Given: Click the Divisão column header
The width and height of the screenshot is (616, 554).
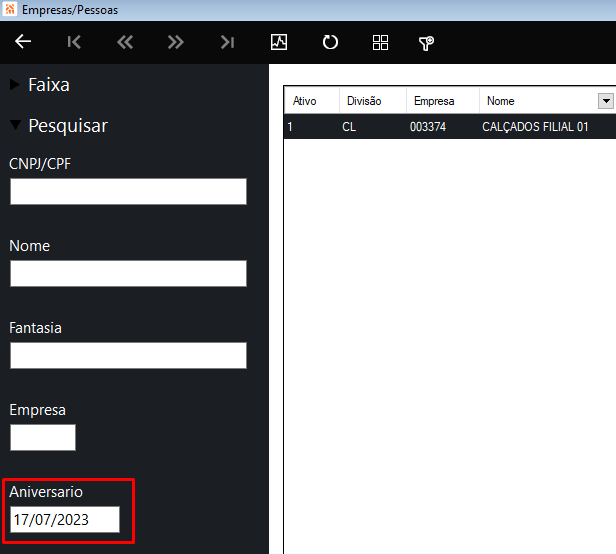Looking at the screenshot, I should [372, 101].
